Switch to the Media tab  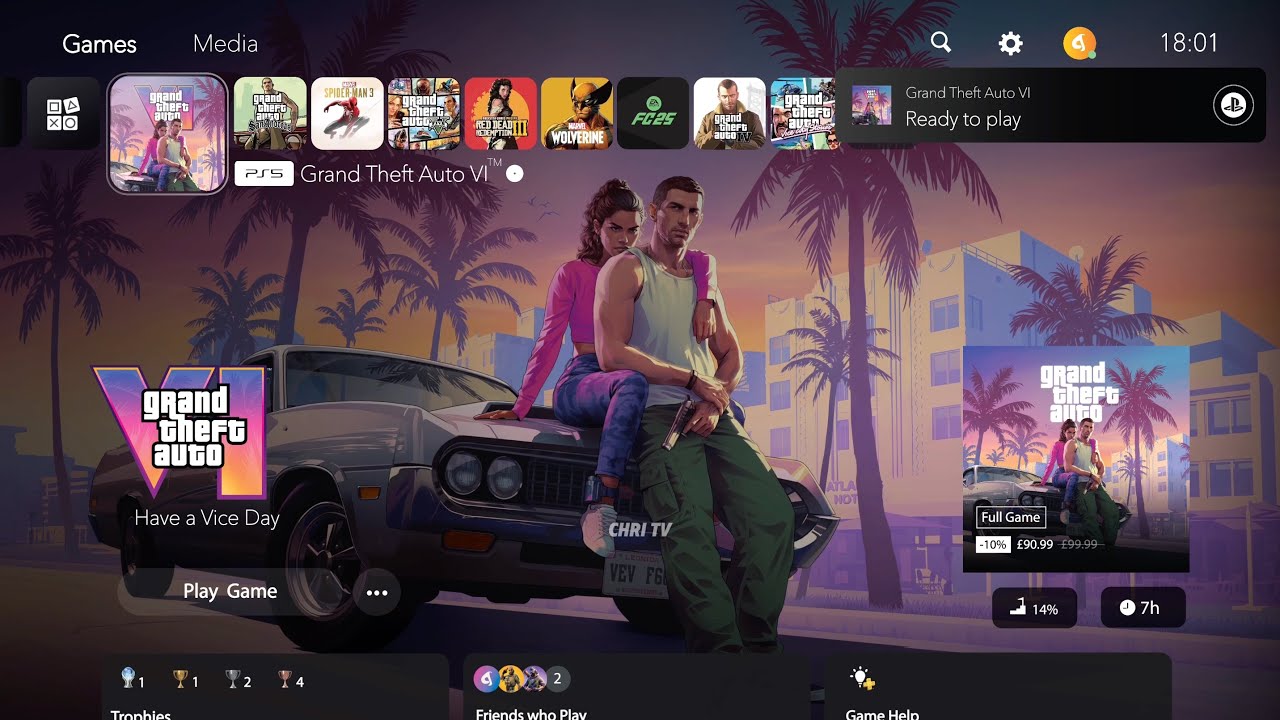(x=225, y=44)
